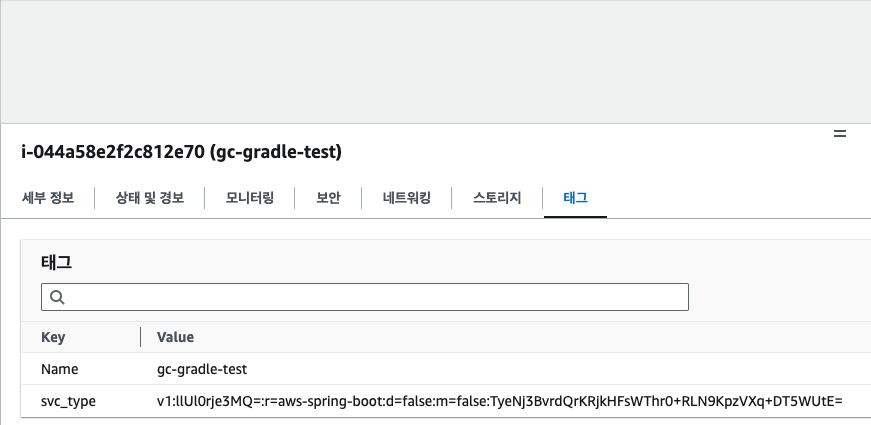This screenshot has width=871, height=425.
Task: Click the gc-gradle-test tag value cell
Action: (202, 369)
